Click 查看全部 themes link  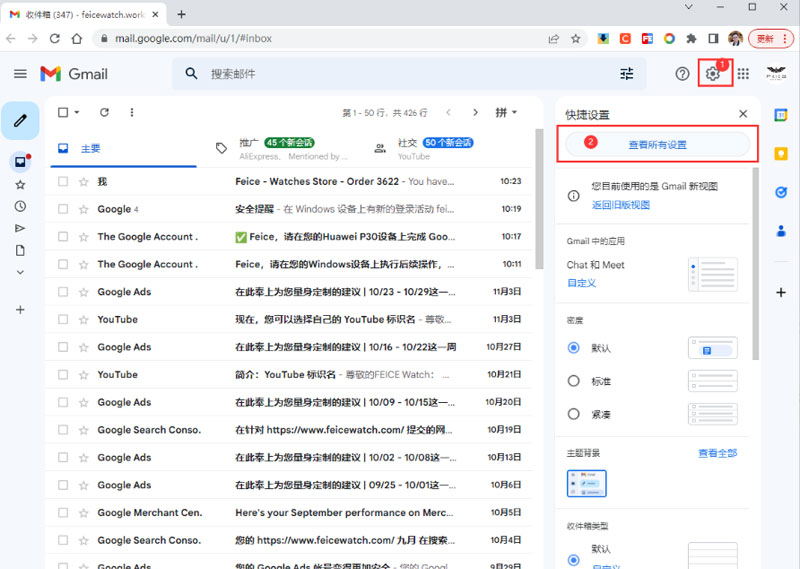[x=717, y=453]
